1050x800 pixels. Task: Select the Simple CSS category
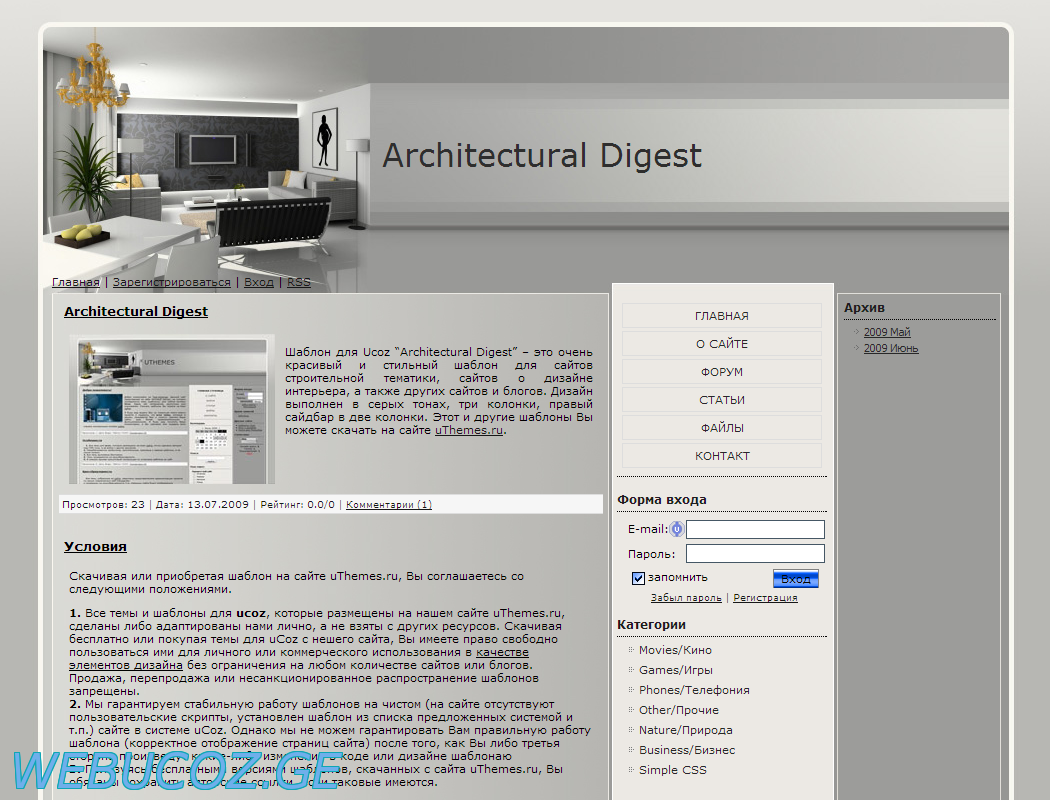point(672,771)
